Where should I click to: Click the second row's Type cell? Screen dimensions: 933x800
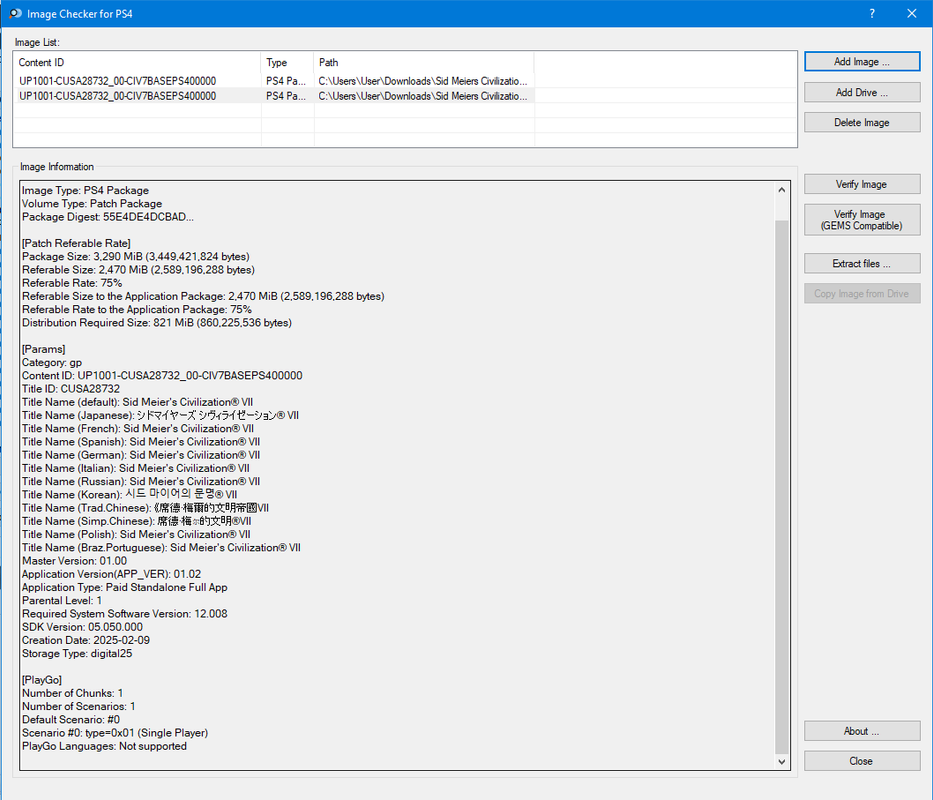point(286,96)
